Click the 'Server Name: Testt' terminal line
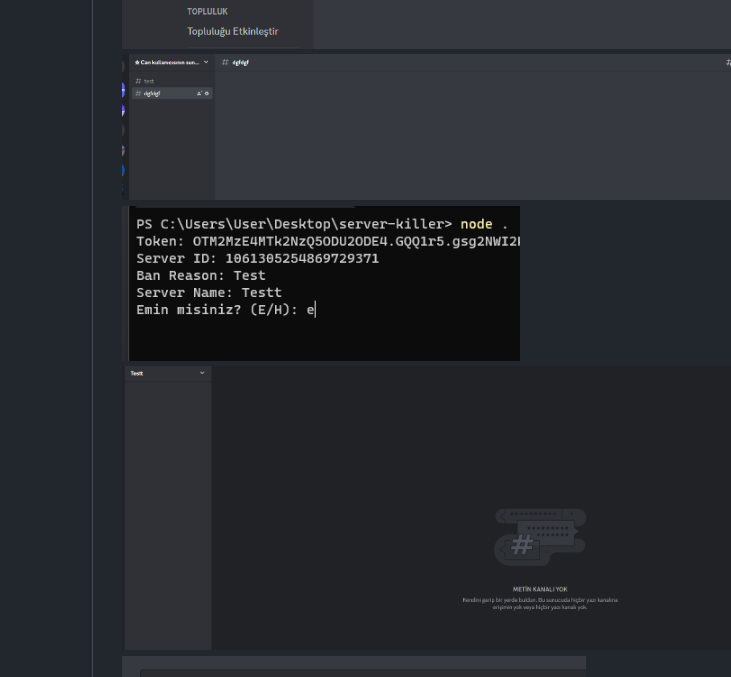This screenshot has height=677, width=731. pyautogui.click(x=209, y=293)
